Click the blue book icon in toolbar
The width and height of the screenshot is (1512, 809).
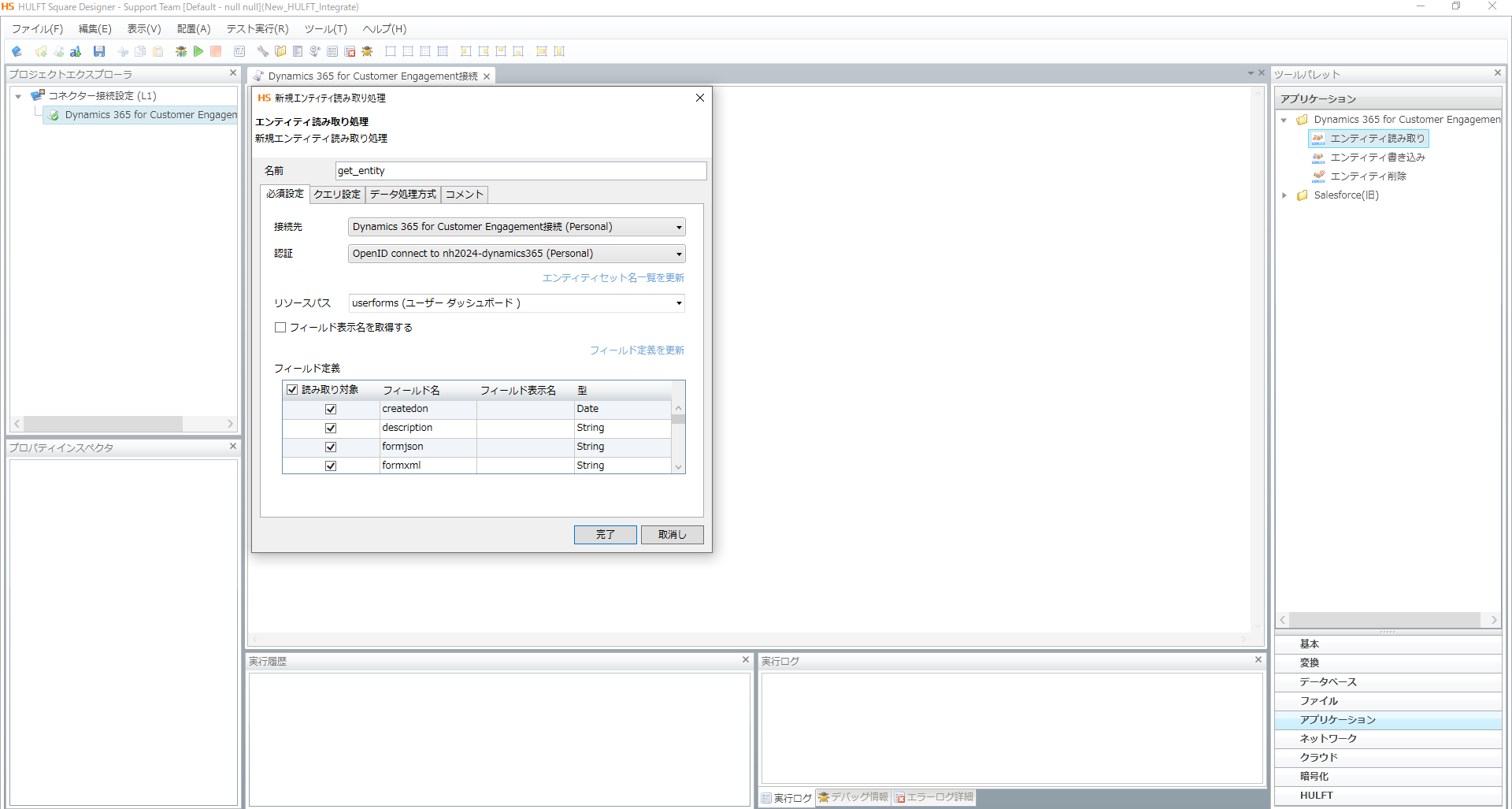point(17,51)
